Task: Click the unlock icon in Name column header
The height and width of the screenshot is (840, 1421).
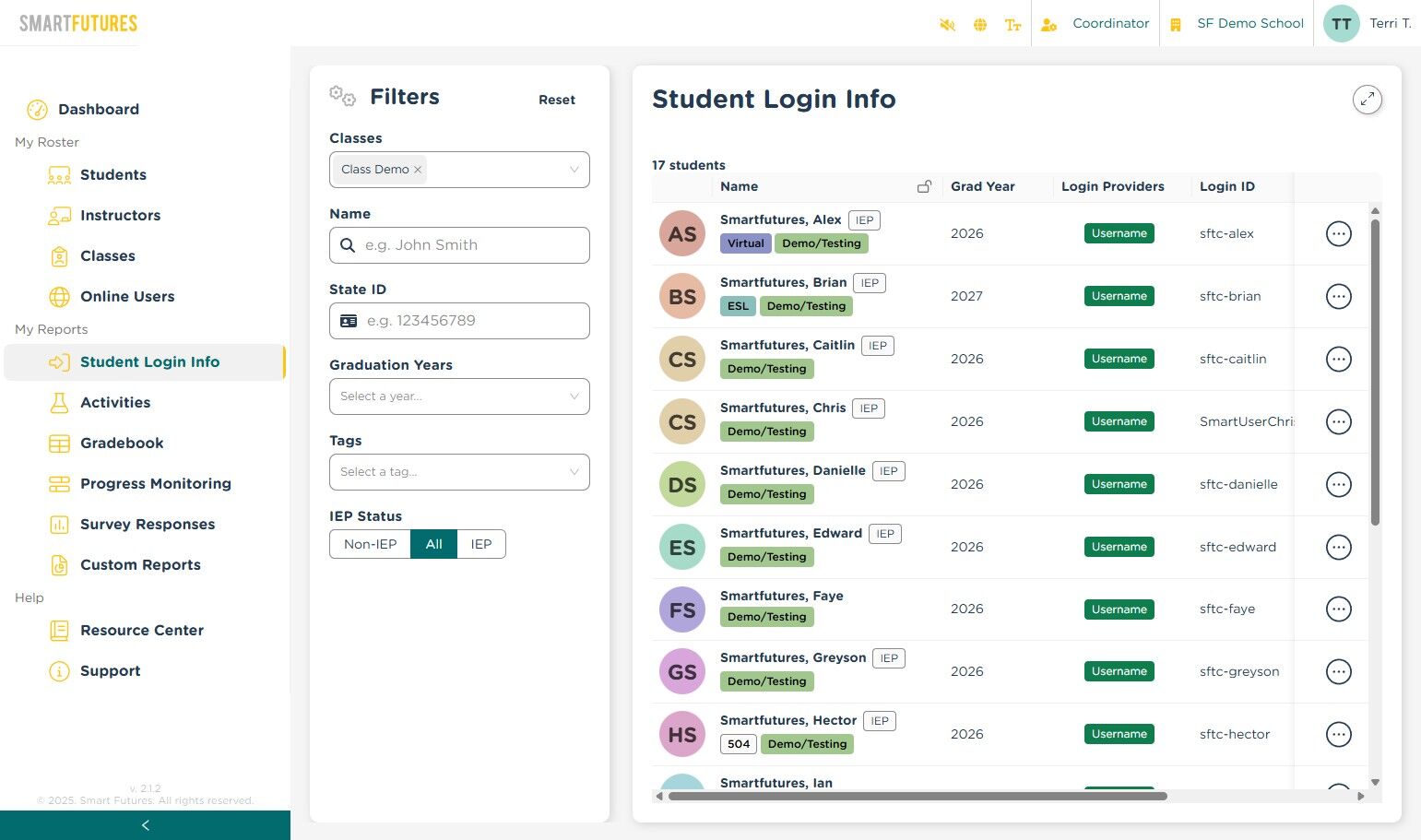Action: [924, 186]
